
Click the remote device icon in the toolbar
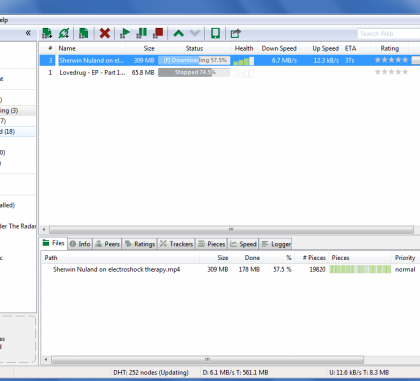coord(215,33)
